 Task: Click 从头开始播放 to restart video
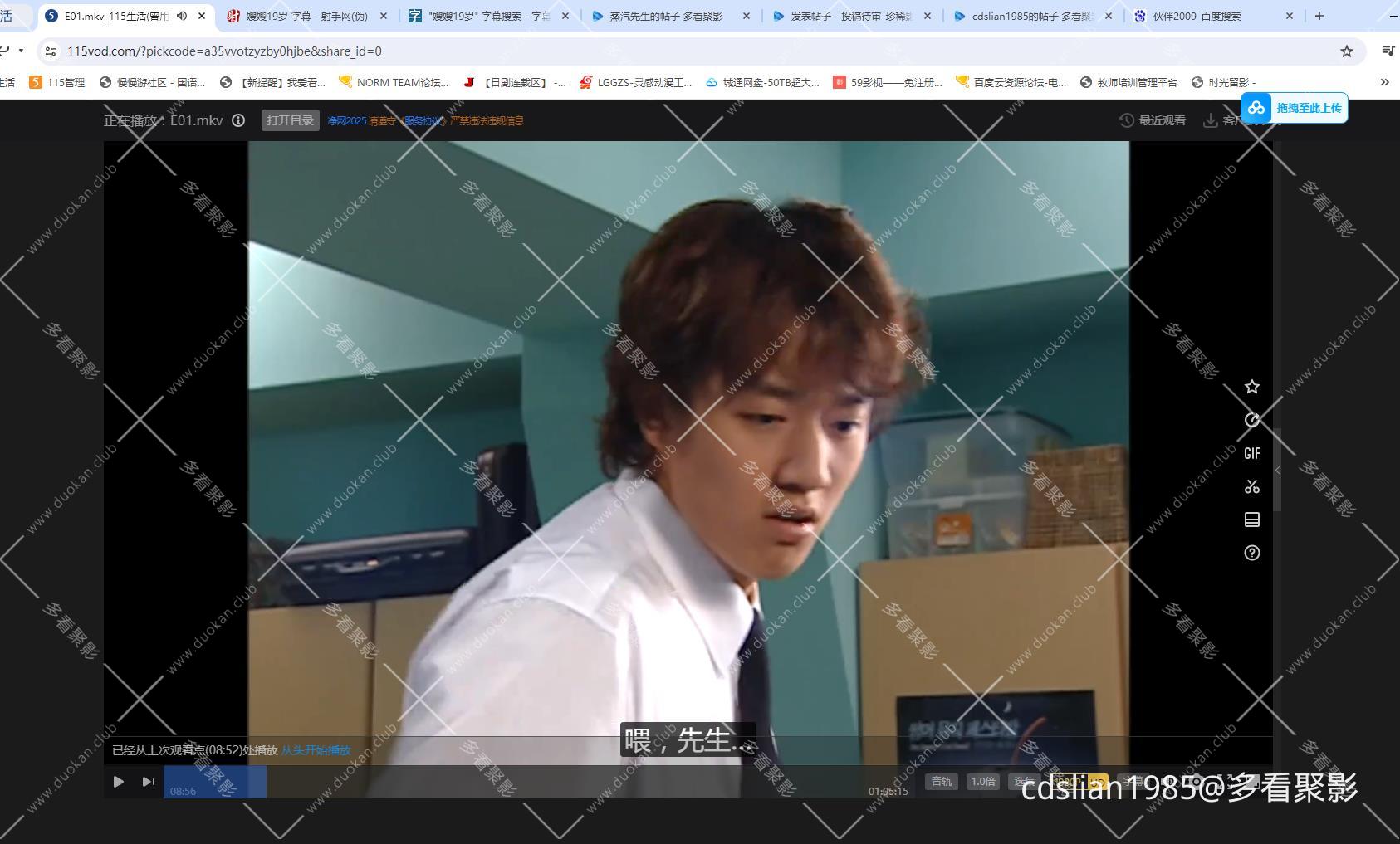[316, 749]
